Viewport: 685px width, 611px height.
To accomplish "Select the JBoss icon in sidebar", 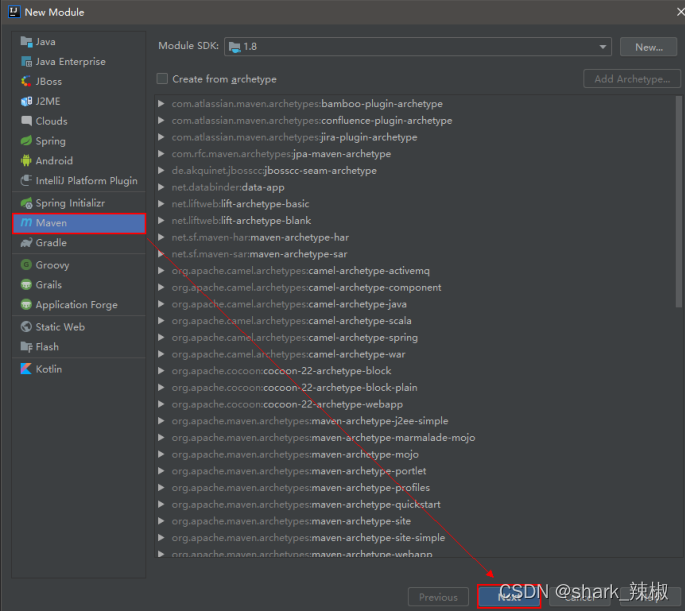I will [x=27, y=81].
